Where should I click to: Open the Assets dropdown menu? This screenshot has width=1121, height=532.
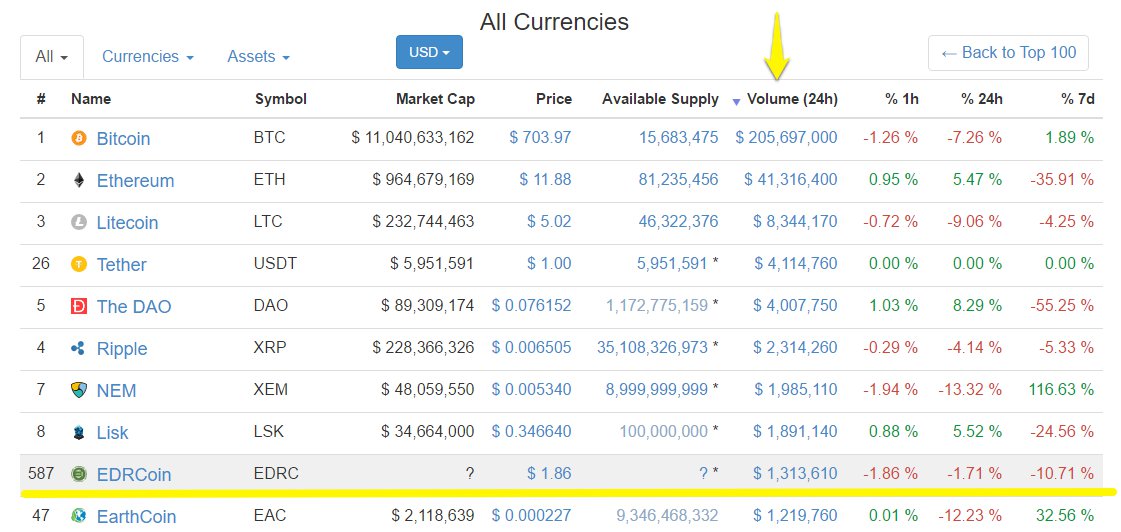click(258, 56)
